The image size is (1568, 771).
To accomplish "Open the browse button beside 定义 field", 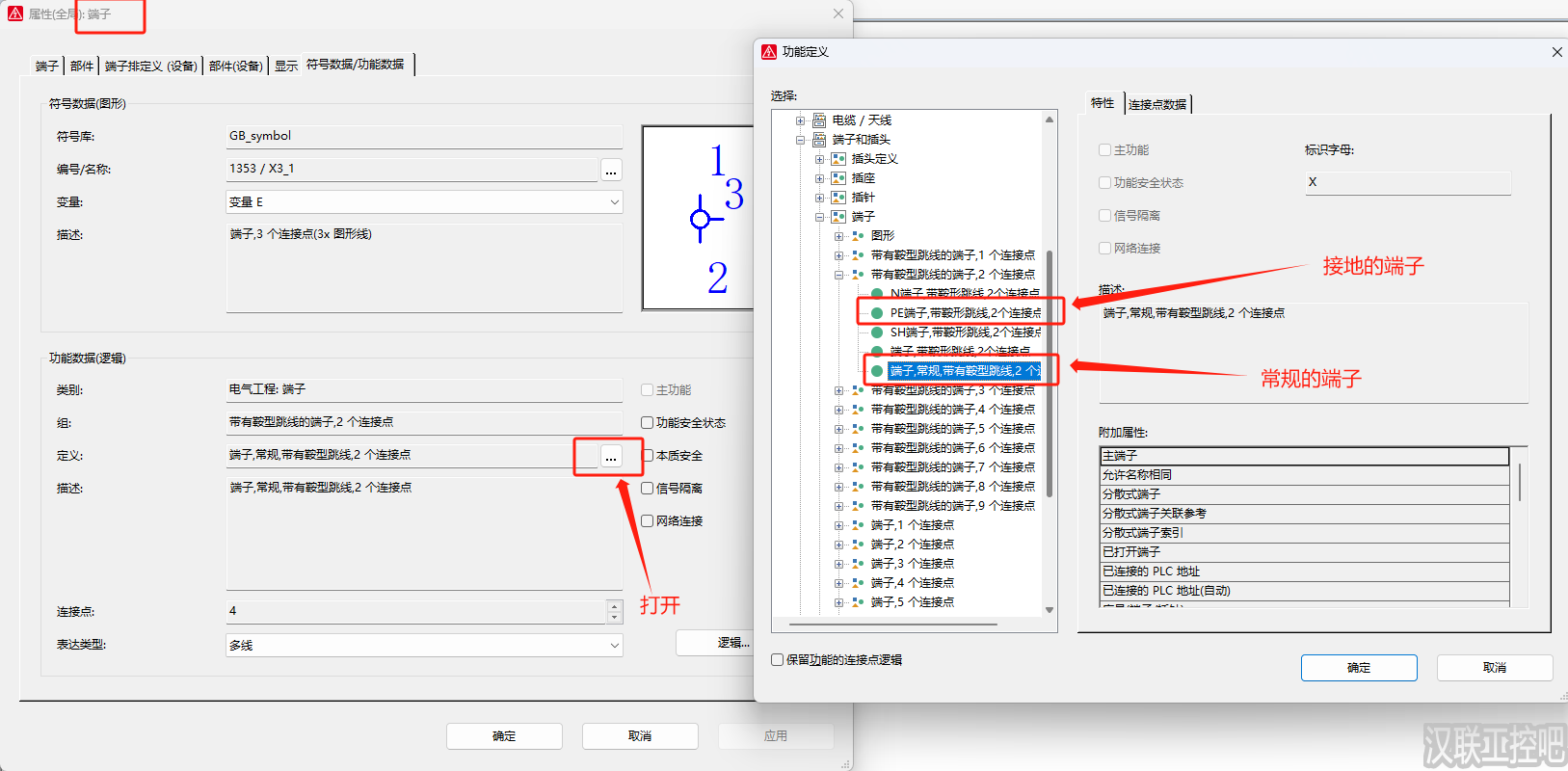I will point(611,456).
